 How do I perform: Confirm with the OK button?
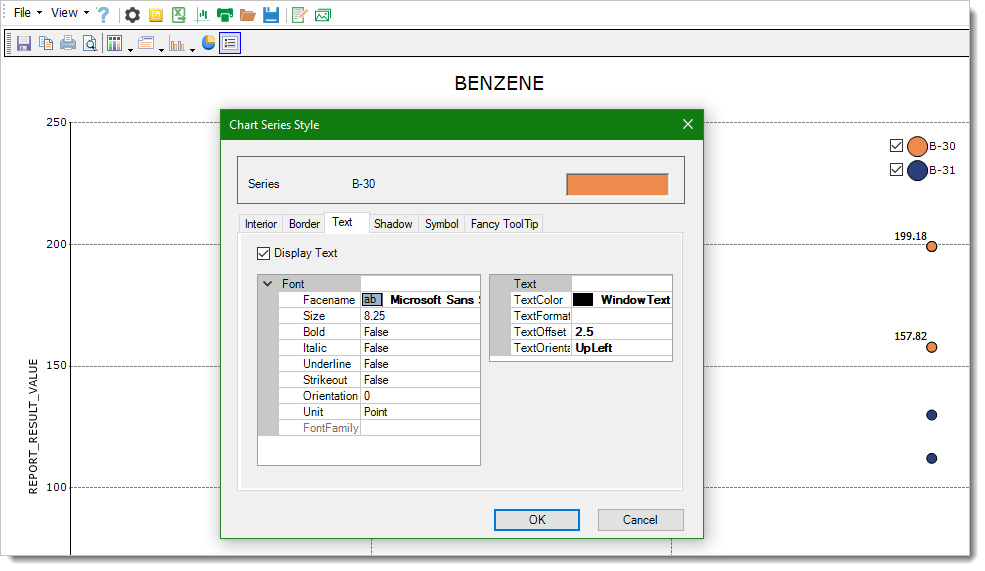coord(537,520)
